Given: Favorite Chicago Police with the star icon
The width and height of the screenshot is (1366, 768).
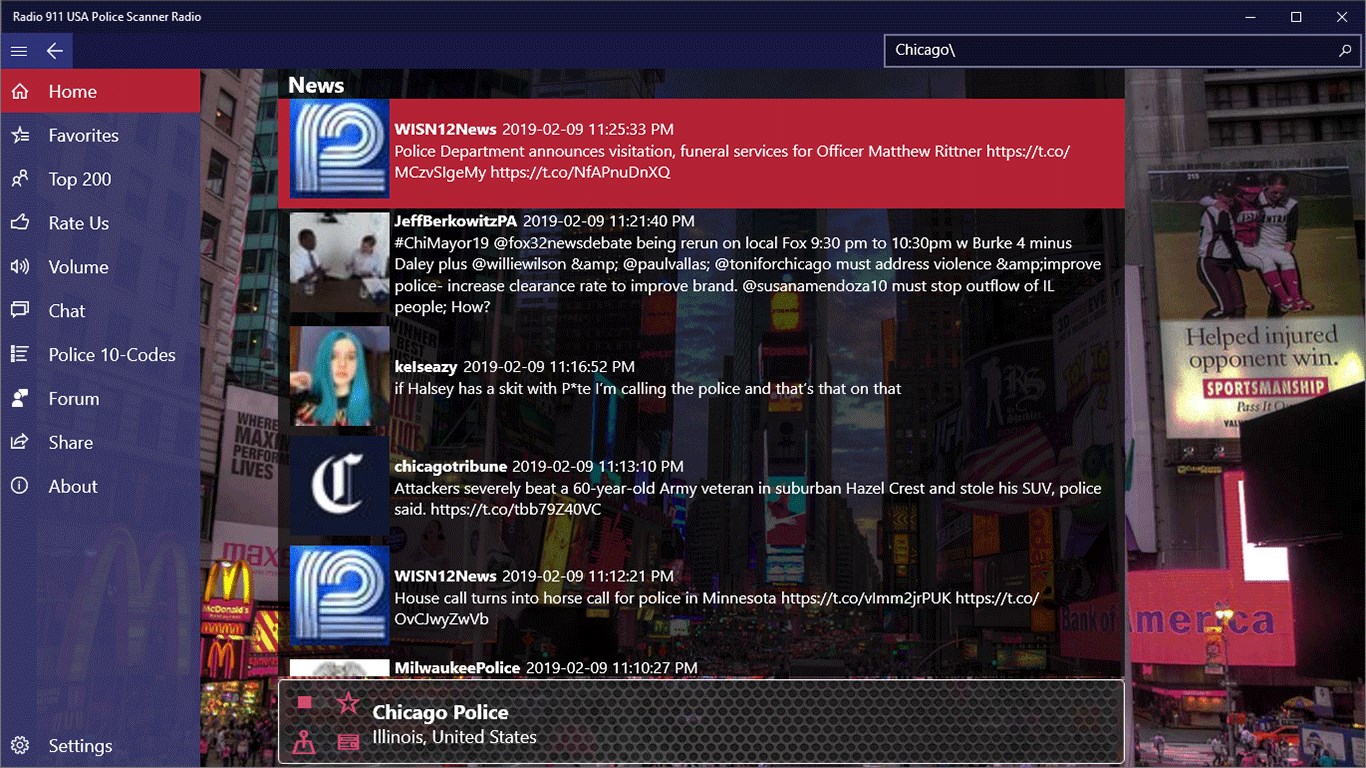Looking at the screenshot, I should pyautogui.click(x=347, y=703).
